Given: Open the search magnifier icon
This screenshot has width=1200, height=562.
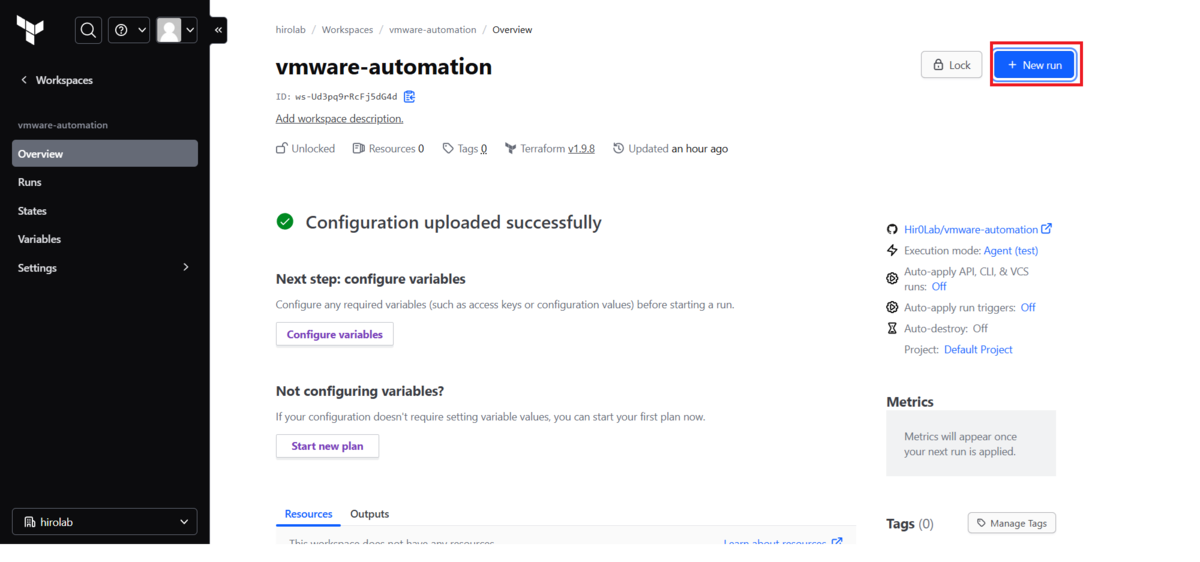Looking at the screenshot, I should coord(88,30).
